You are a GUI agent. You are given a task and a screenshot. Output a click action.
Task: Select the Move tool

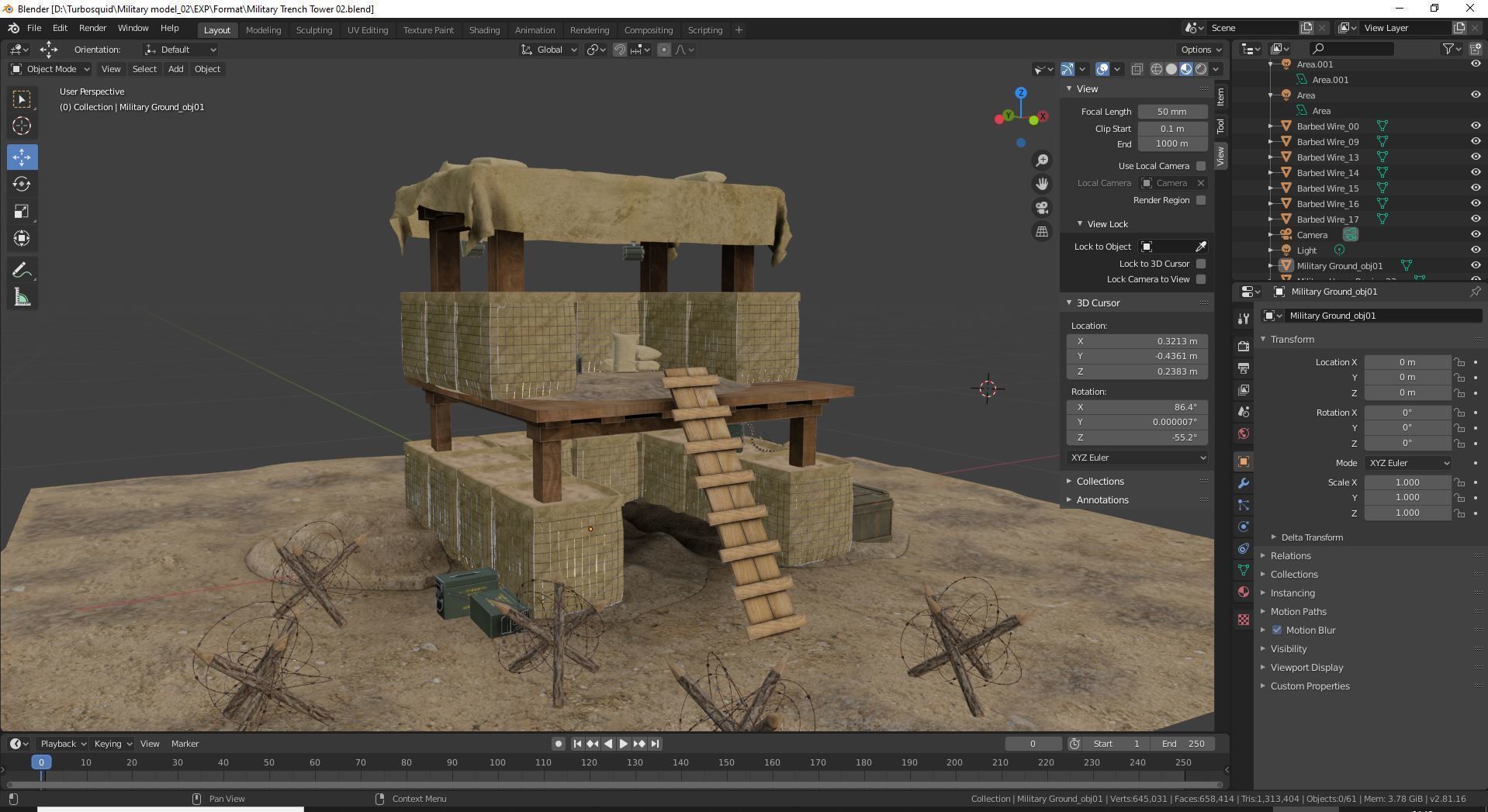22,157
